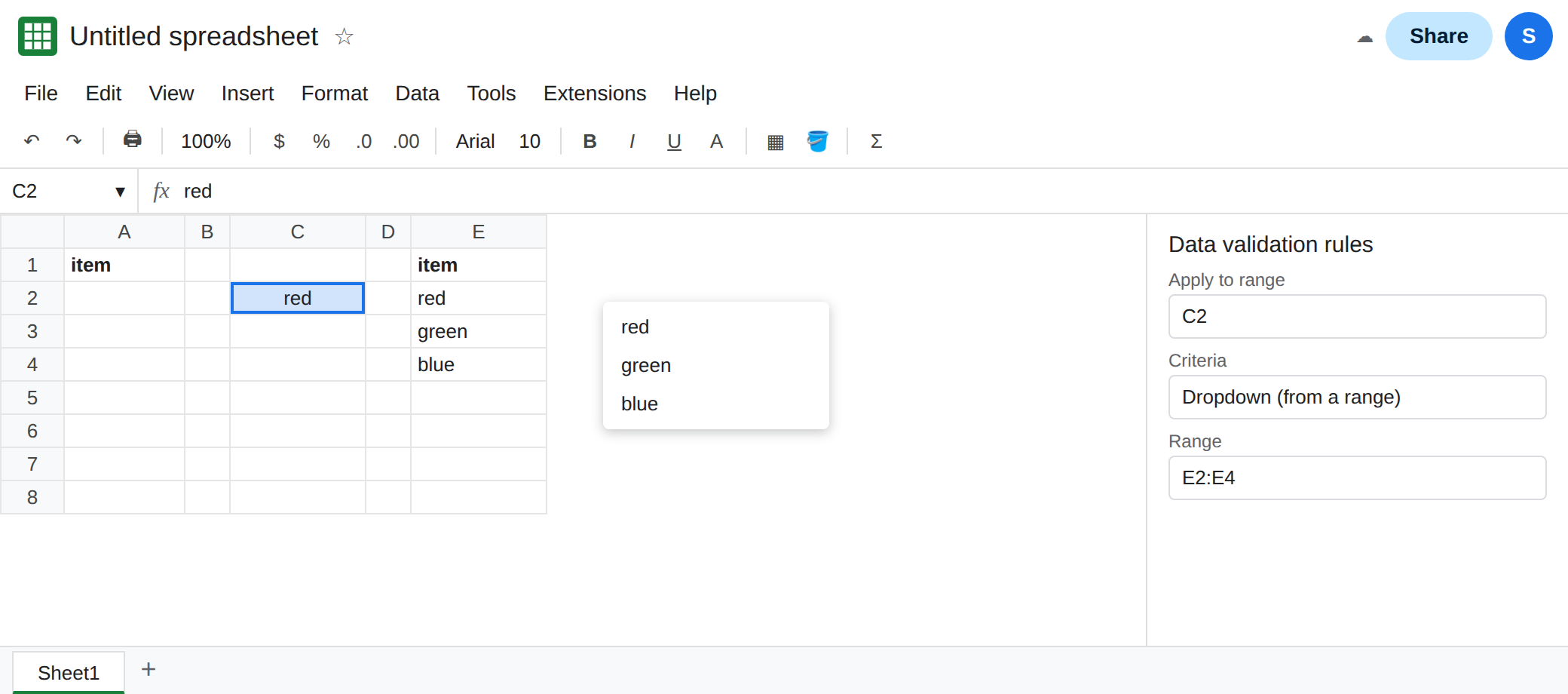
Task: Open the Arial font dropdown
Action: click(475, 141)
